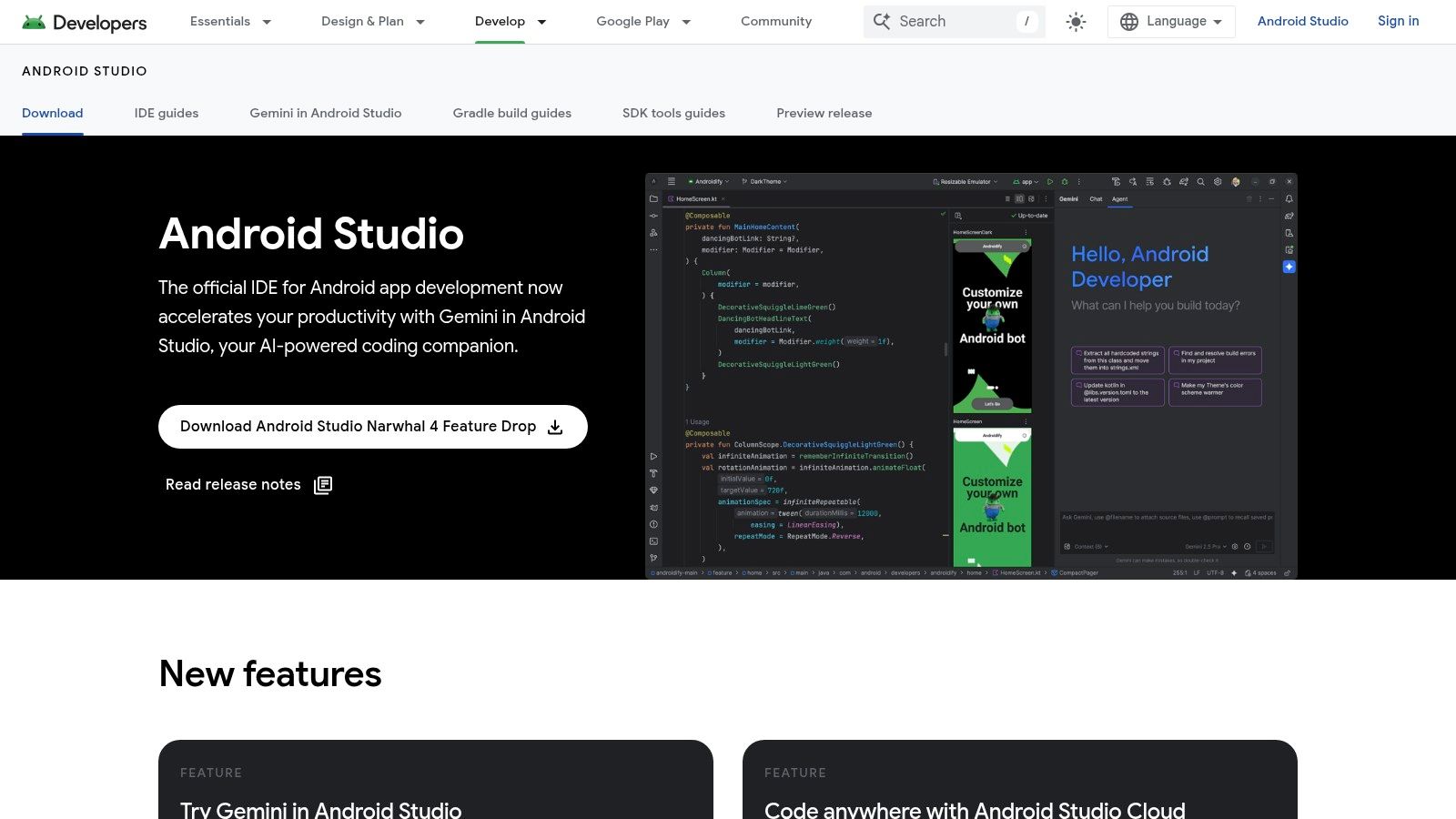This screenshot has height=819, width=1456.
Task: Click the document icon beside Read release notes
Action: 323,484
